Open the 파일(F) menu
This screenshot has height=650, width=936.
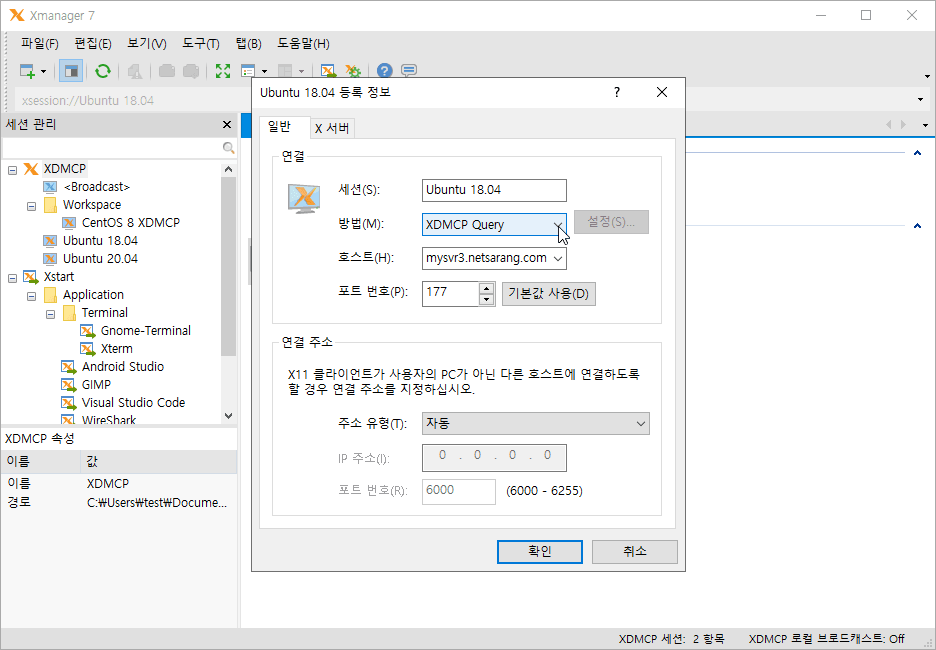coord(40,44)
